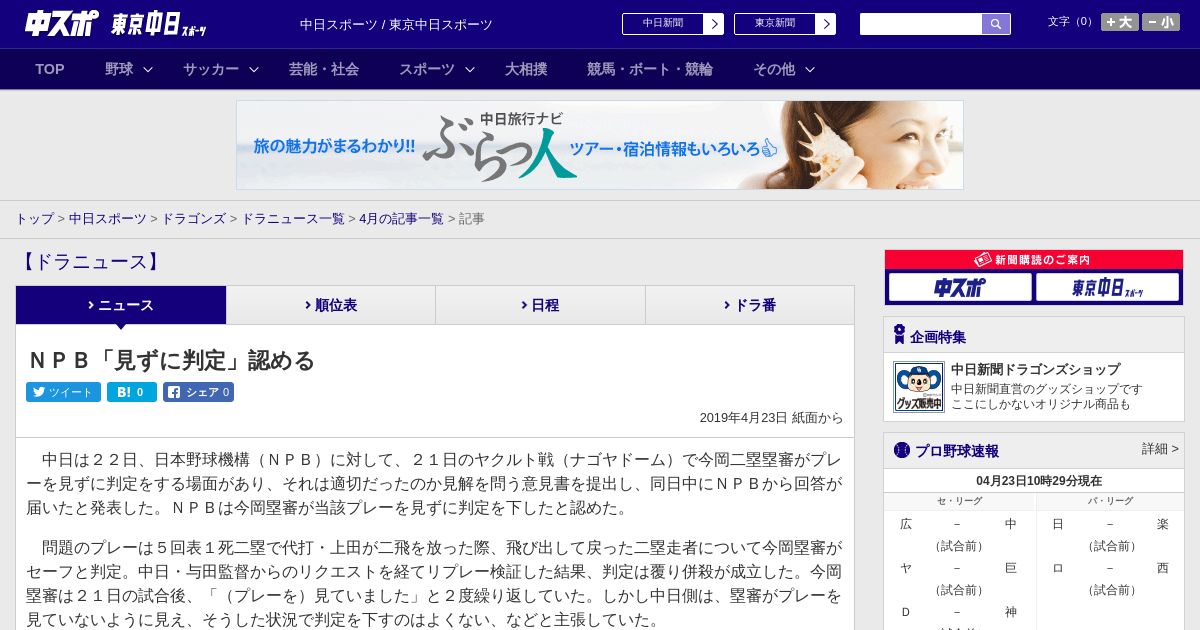Image resolution: width=1200 pixels, height=630 pixels.
Task: Open the 中日新聞 header link
Action: coord(663,24)
